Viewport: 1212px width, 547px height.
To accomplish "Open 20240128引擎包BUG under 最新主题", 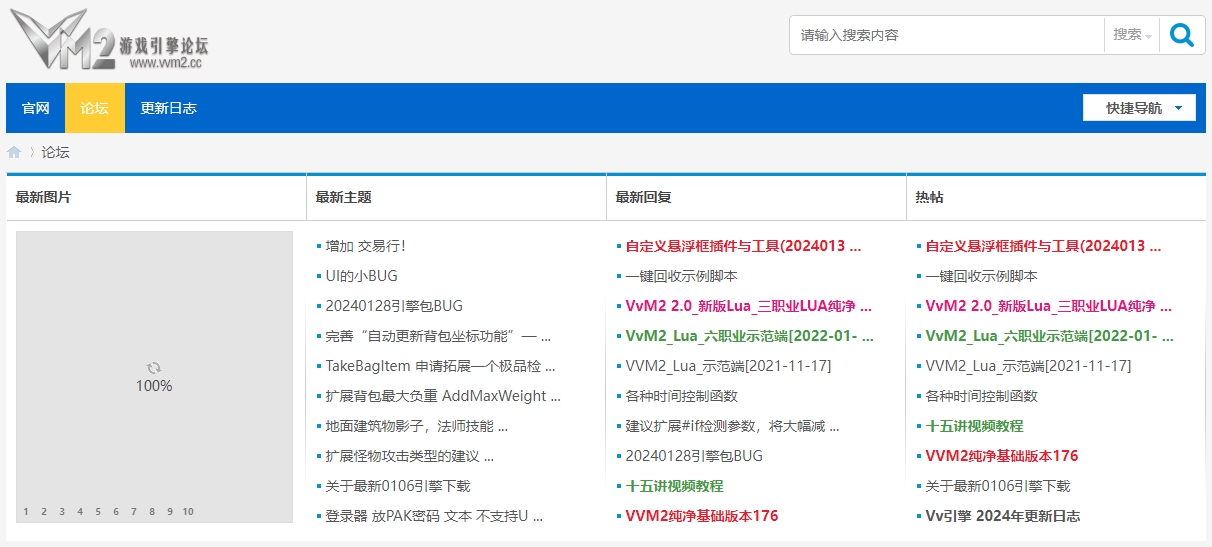I will (394, 306).
